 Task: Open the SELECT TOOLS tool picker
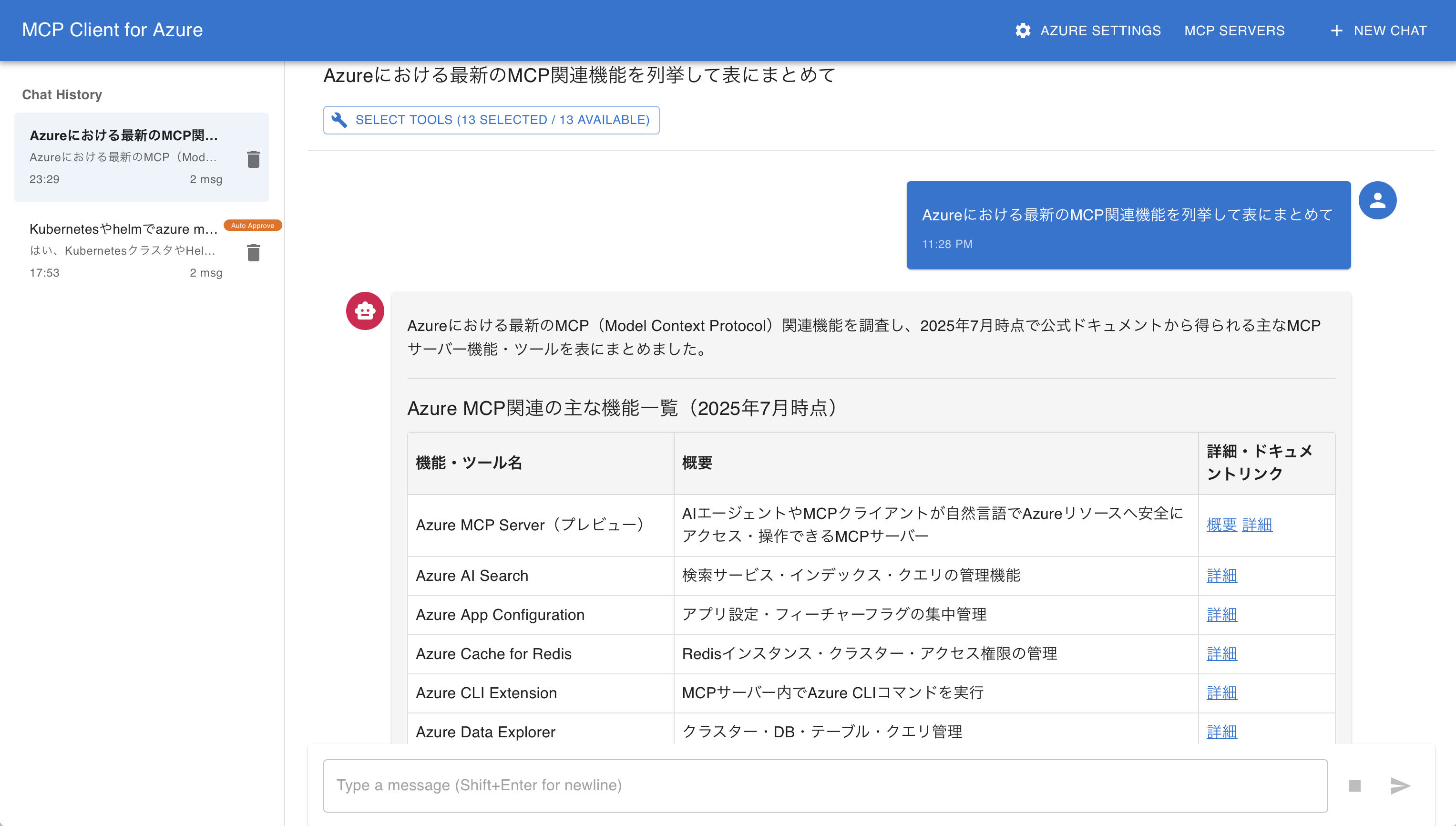[x=491, y=120]
